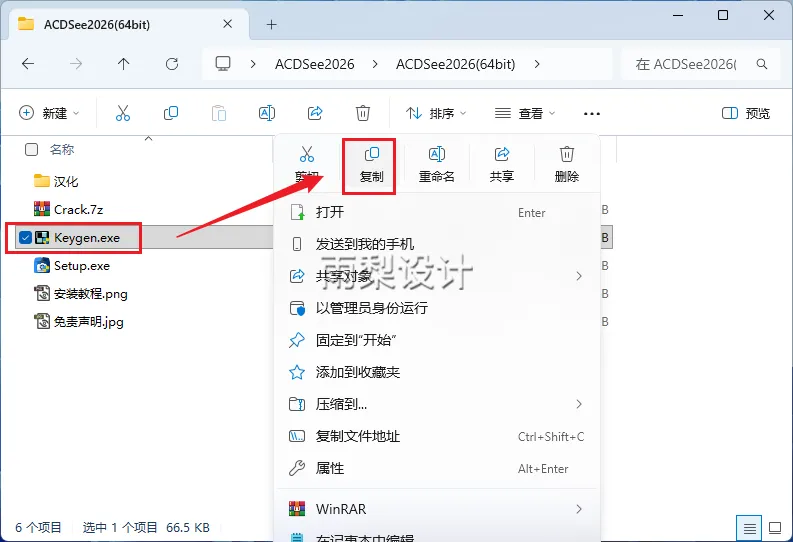Expand the 压缩到... submenu
The height and width of the screenshot is (542, 793).
coord(579,404)
